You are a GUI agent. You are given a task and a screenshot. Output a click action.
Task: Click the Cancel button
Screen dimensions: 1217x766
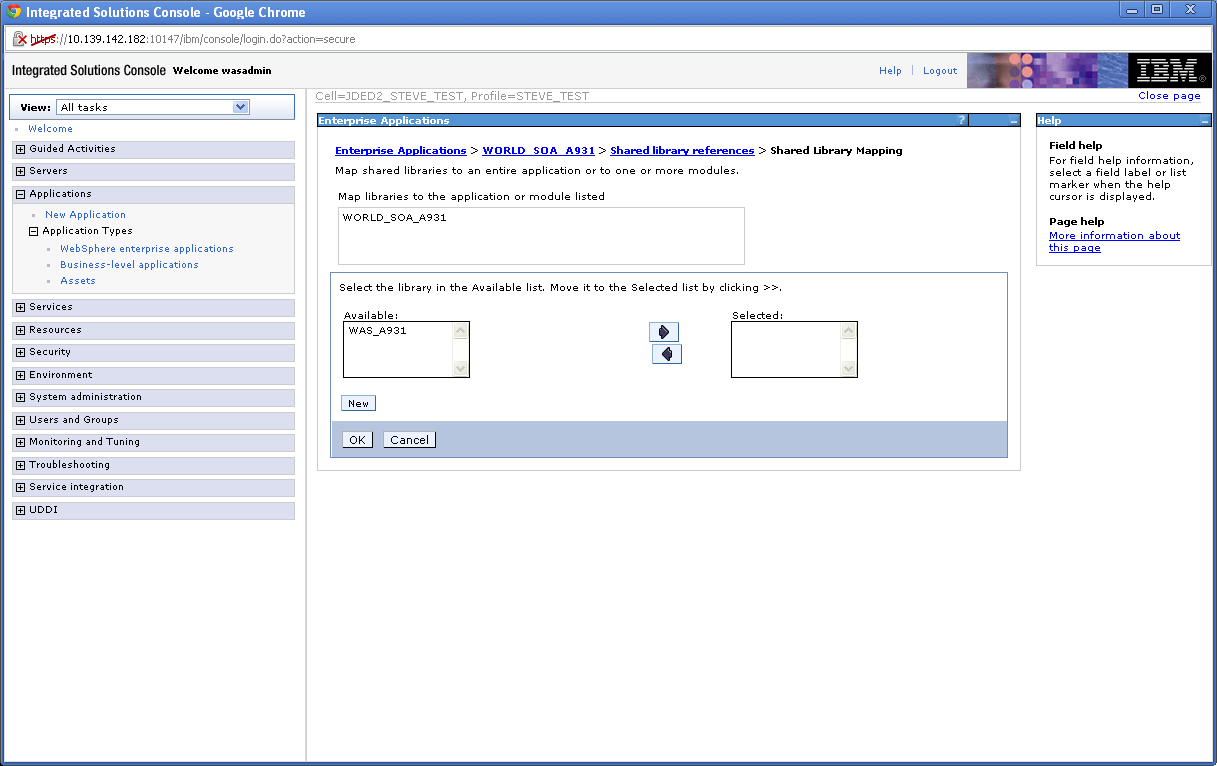(409, 440)
